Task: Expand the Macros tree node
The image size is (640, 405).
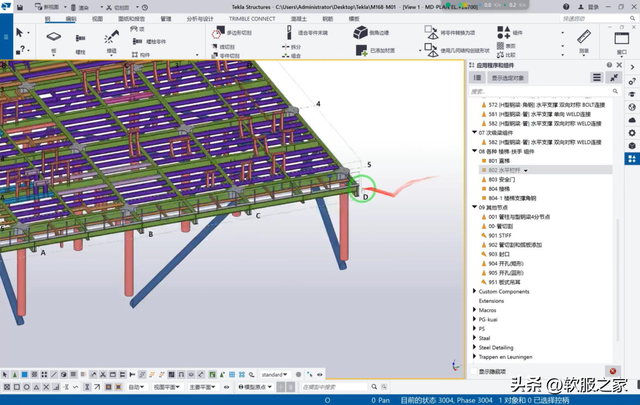Action: pos(474,310)
